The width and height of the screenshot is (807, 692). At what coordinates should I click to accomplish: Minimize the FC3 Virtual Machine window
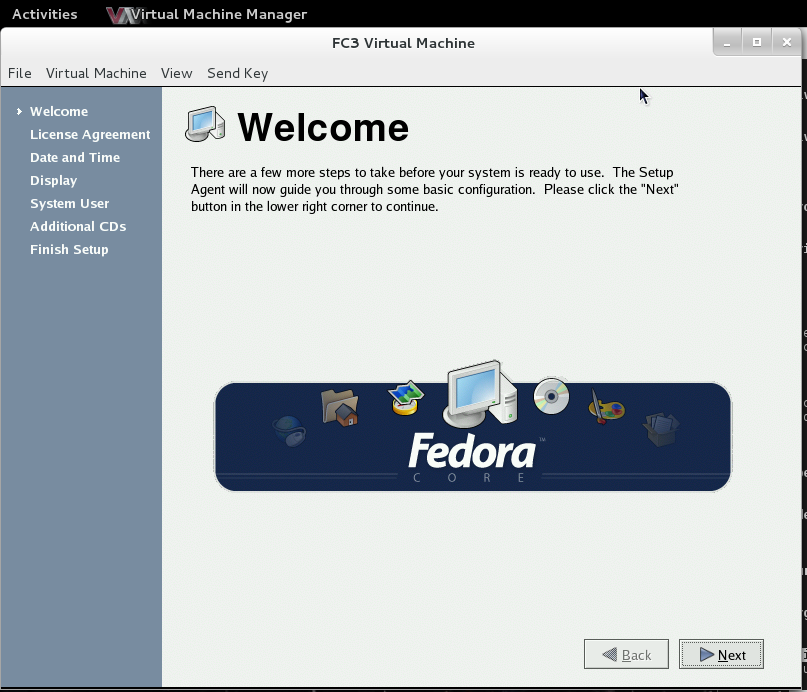pyautogui.click(x=727, y=43)
